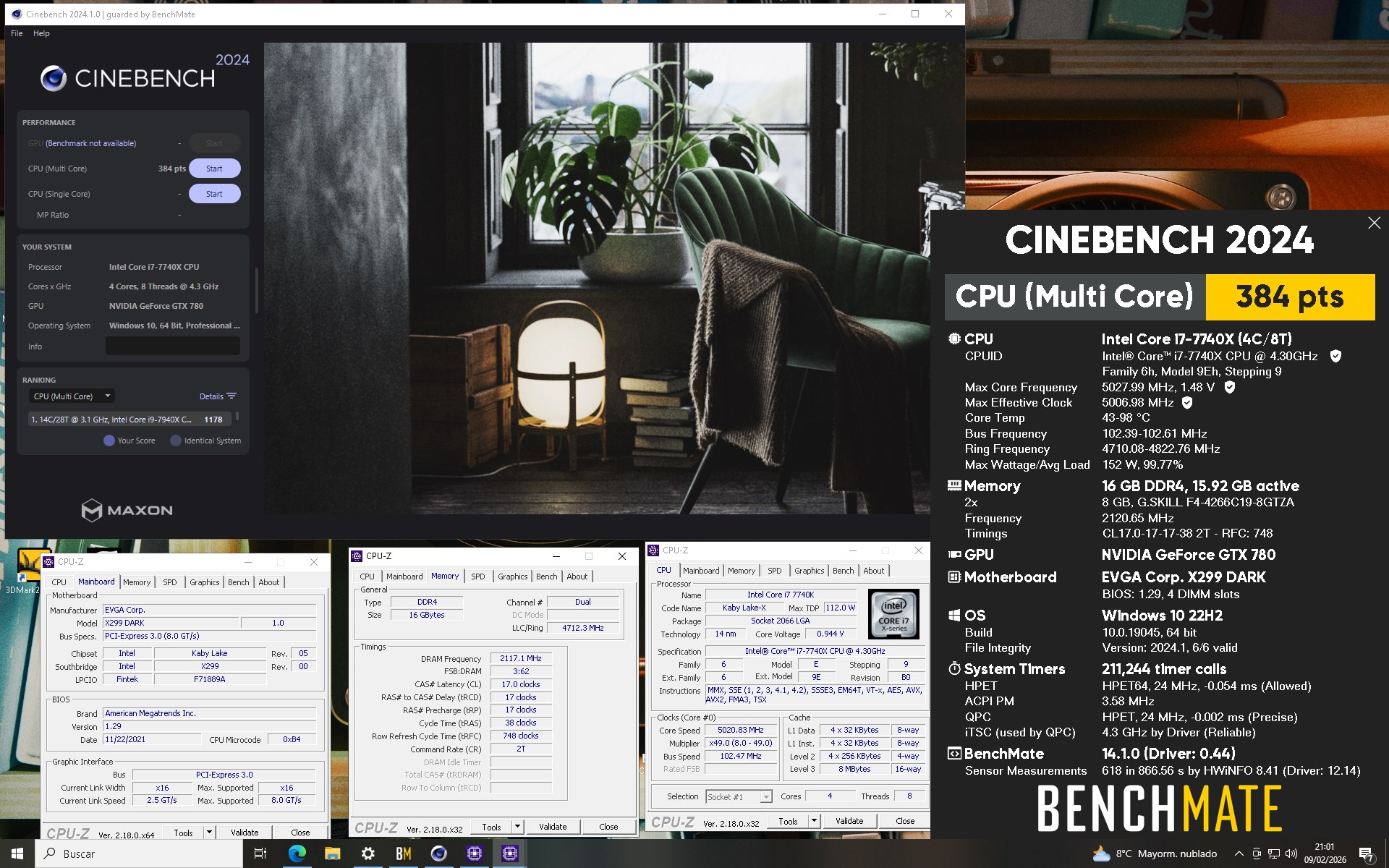Toggle the Identical System legend indicator
The height and width of the screenshot is (868, 1389).
point(176,441)
